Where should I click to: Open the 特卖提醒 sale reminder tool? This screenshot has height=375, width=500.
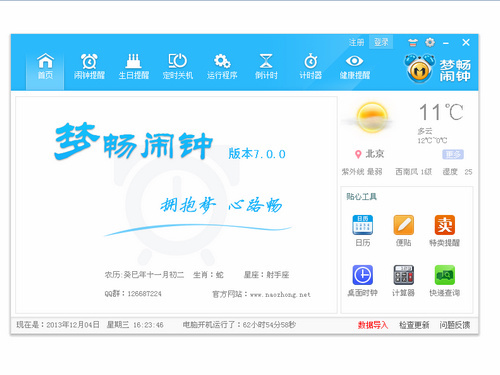(x=444, y=231)
